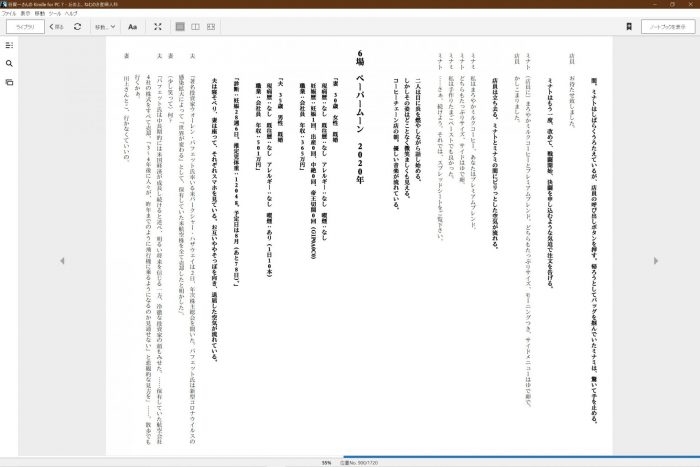Image resolution: width=700 pixels, height=467 pixels.
Task: Open the ファイル menu
Action: [9, 13]
